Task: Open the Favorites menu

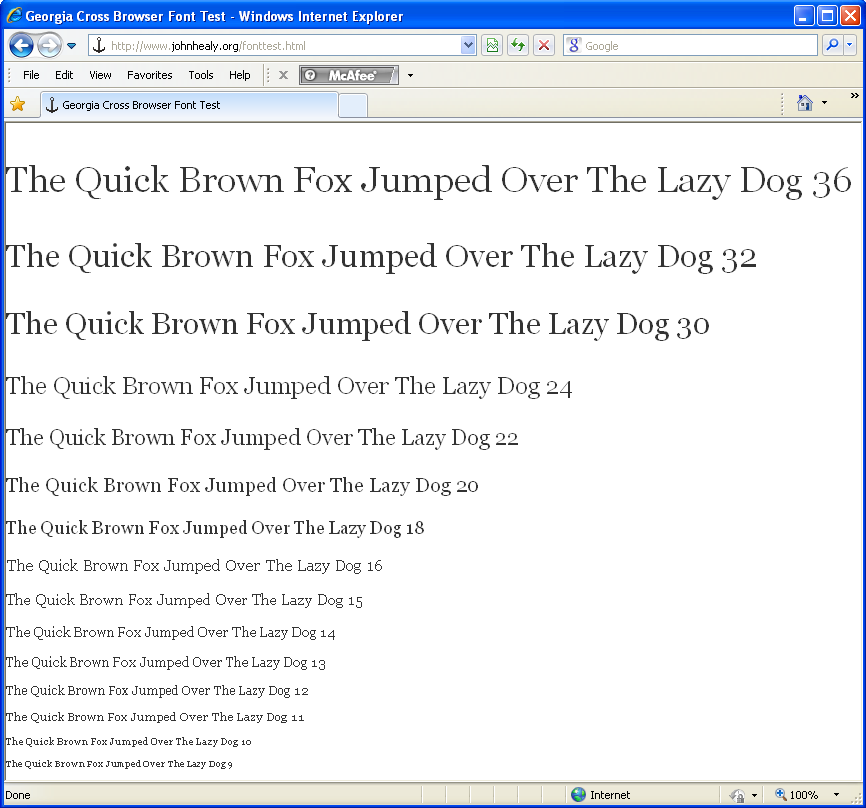Action: [150, 75]
